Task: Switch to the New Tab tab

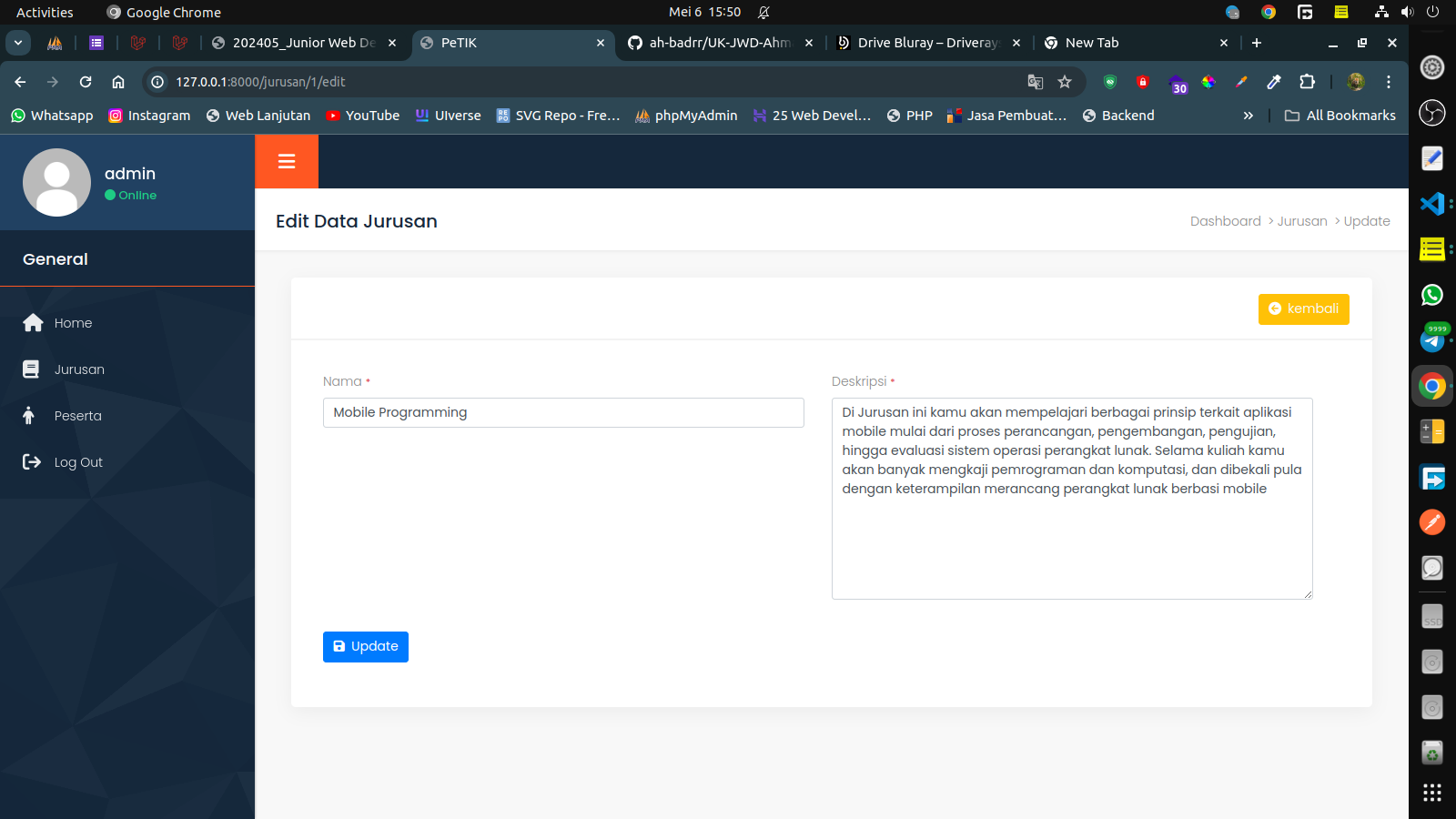Action: click(1137, 43)
